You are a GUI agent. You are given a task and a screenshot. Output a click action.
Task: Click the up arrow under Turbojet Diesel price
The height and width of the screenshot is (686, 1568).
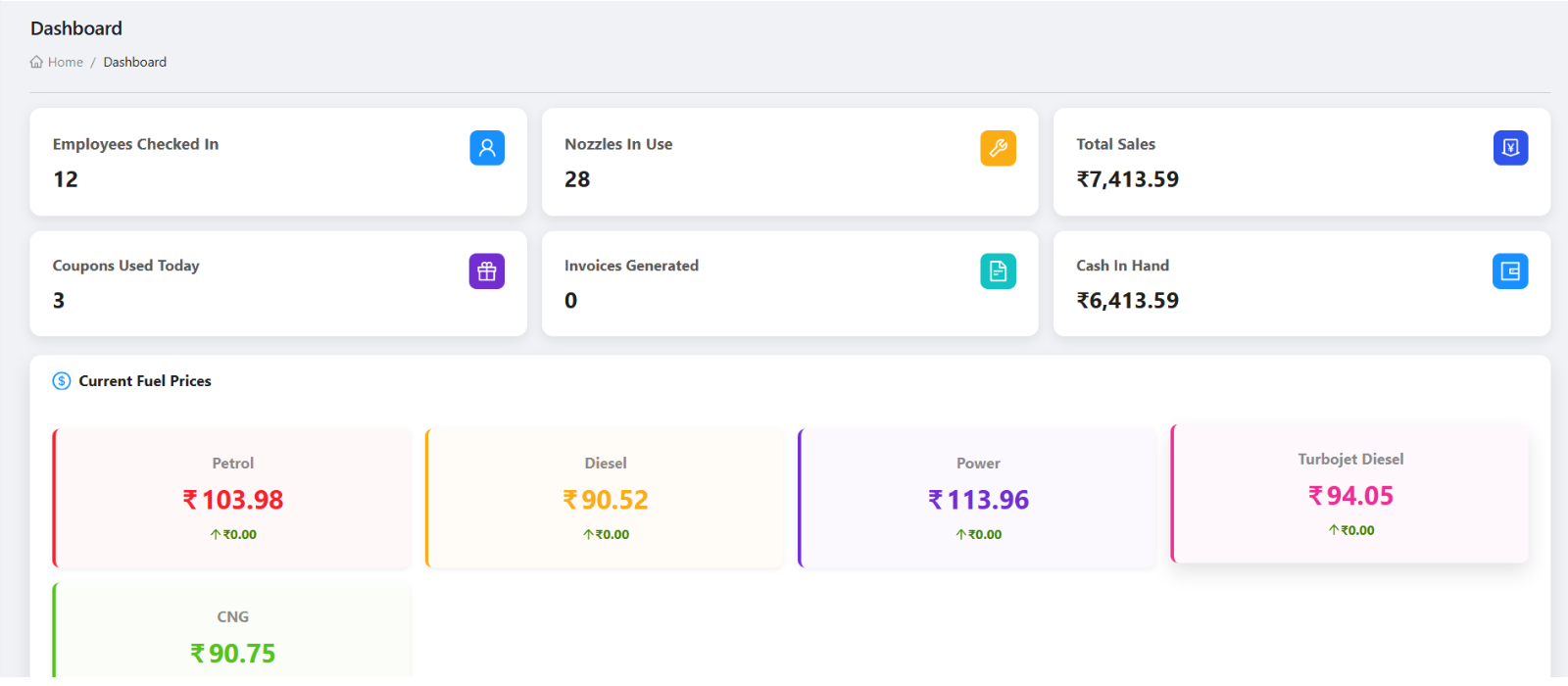(1334, 530)
